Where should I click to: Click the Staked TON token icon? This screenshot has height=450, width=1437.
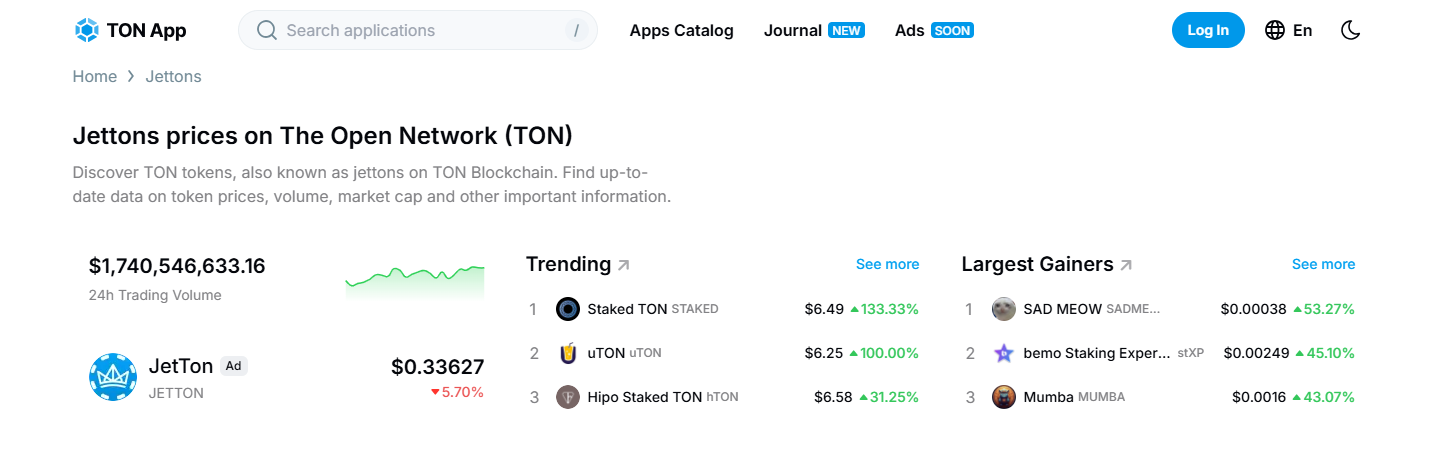coord(568,309)
